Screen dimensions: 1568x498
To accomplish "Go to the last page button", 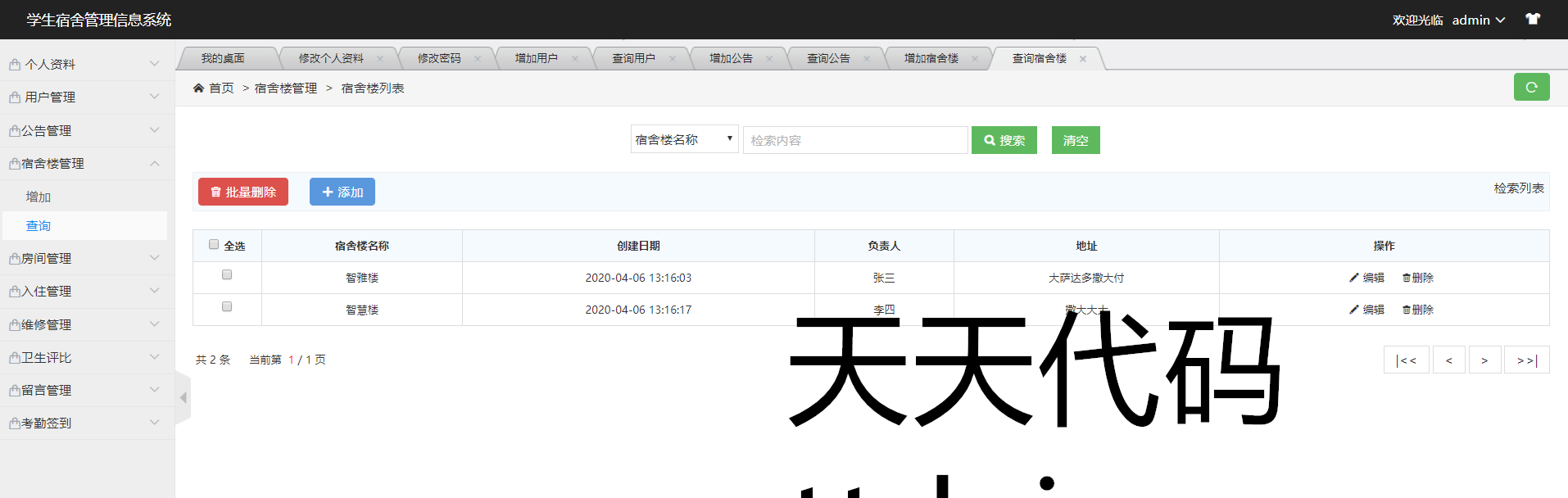I will pyautogui.click(x=1526, y=360).
